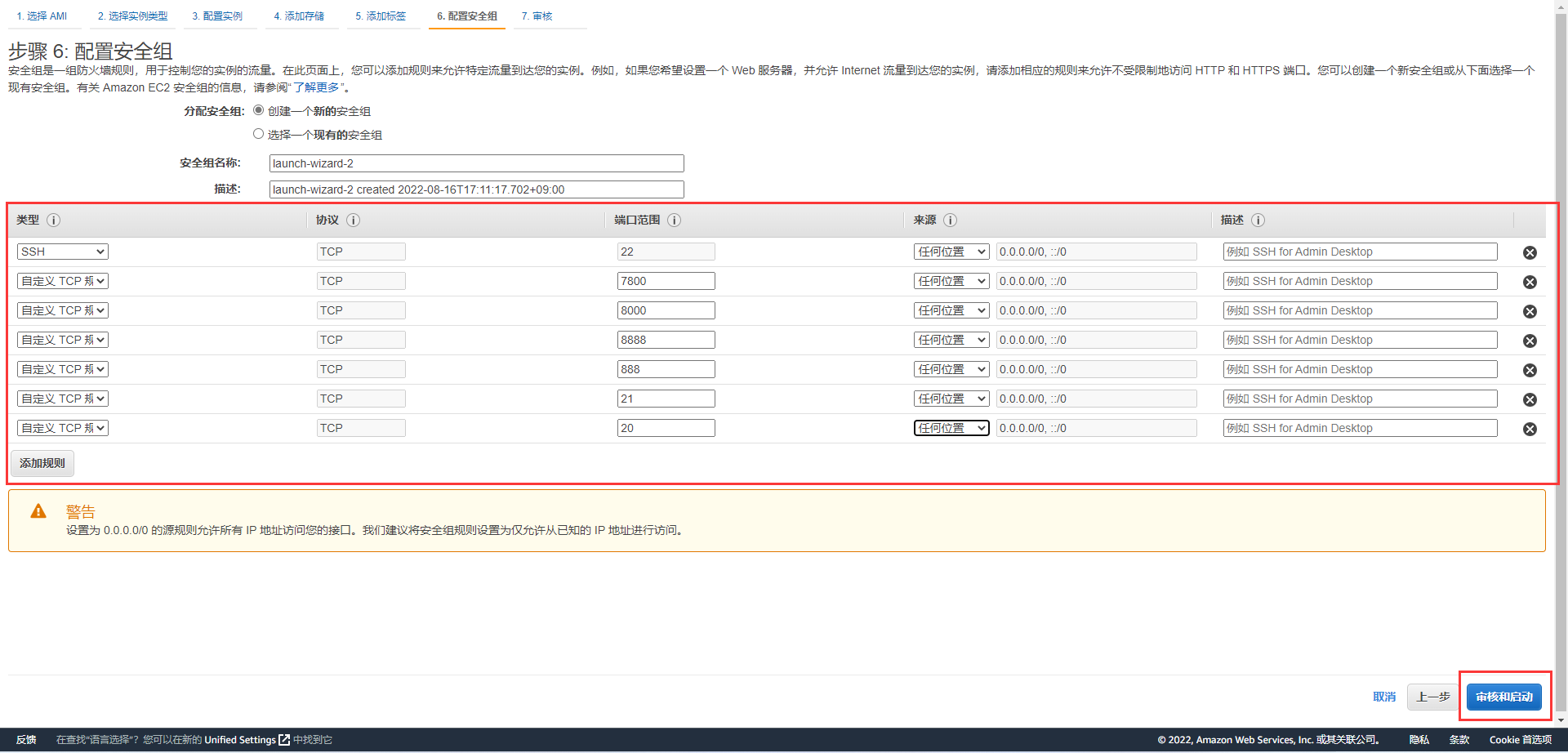Click the 添加规则 button

pos(42,463)
